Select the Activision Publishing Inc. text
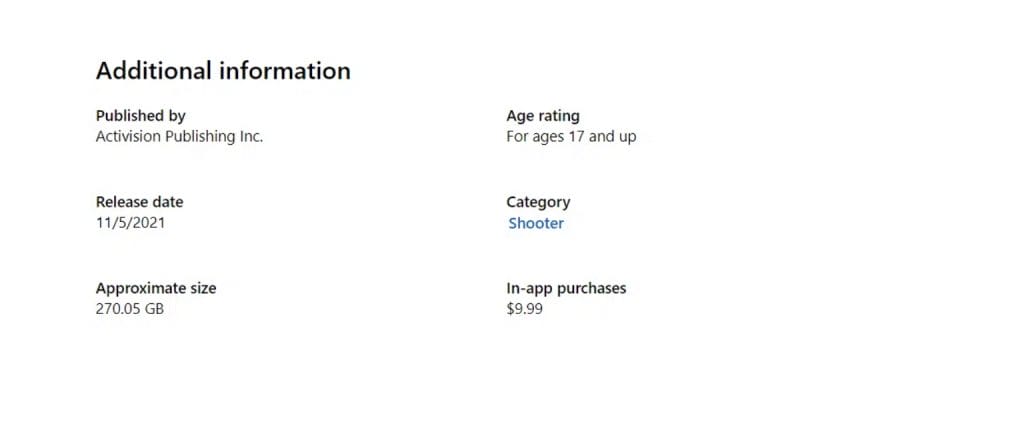 pos(179,136)
